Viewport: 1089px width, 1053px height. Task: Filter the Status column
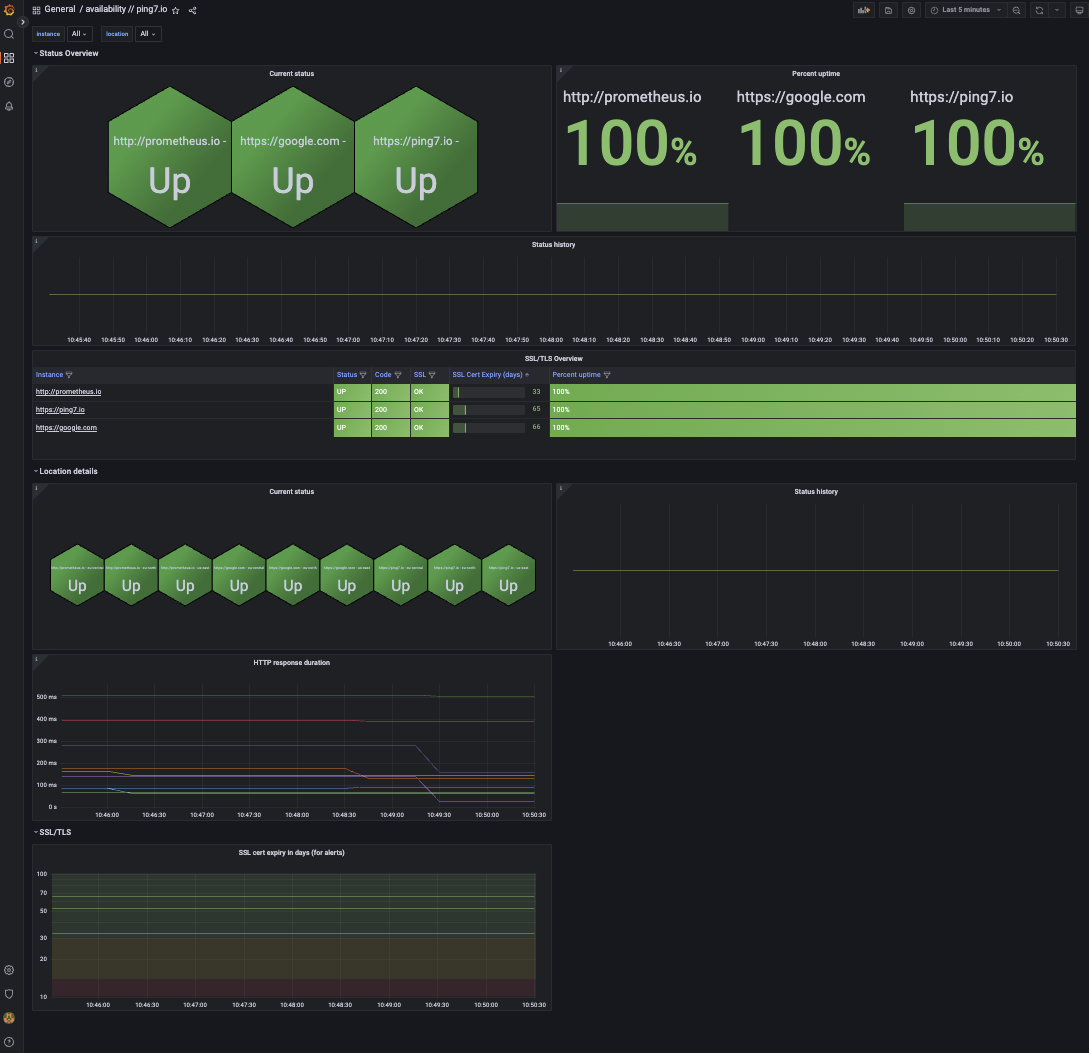click(363, 375)
